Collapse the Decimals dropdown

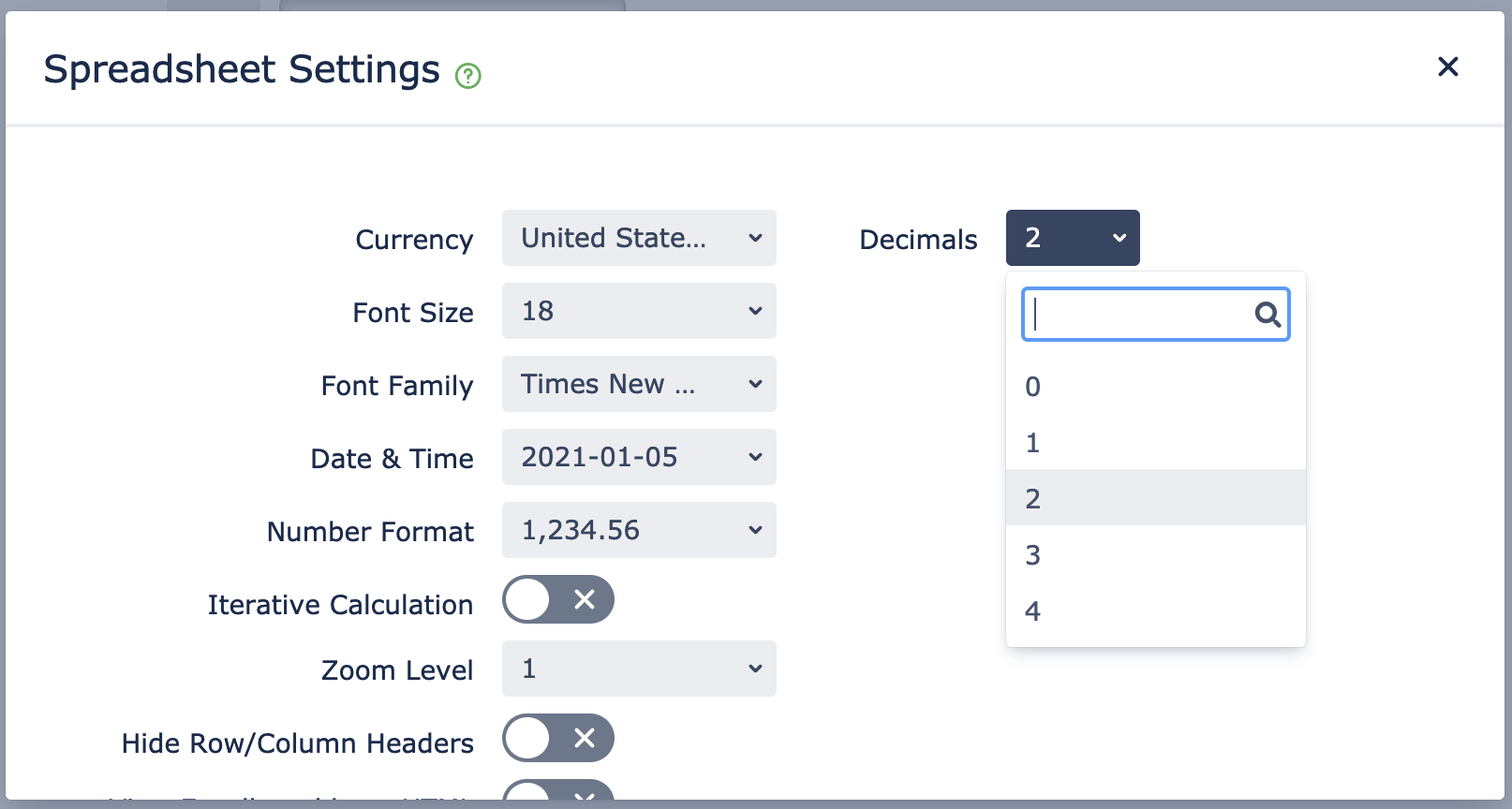pyautogui.click(x=1073, y=238)
